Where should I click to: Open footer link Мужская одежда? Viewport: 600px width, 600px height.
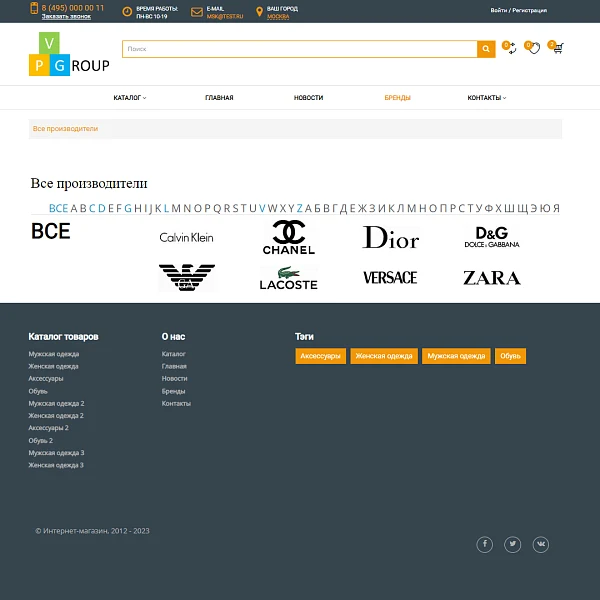pyautogui.click(x=54, y=354)
